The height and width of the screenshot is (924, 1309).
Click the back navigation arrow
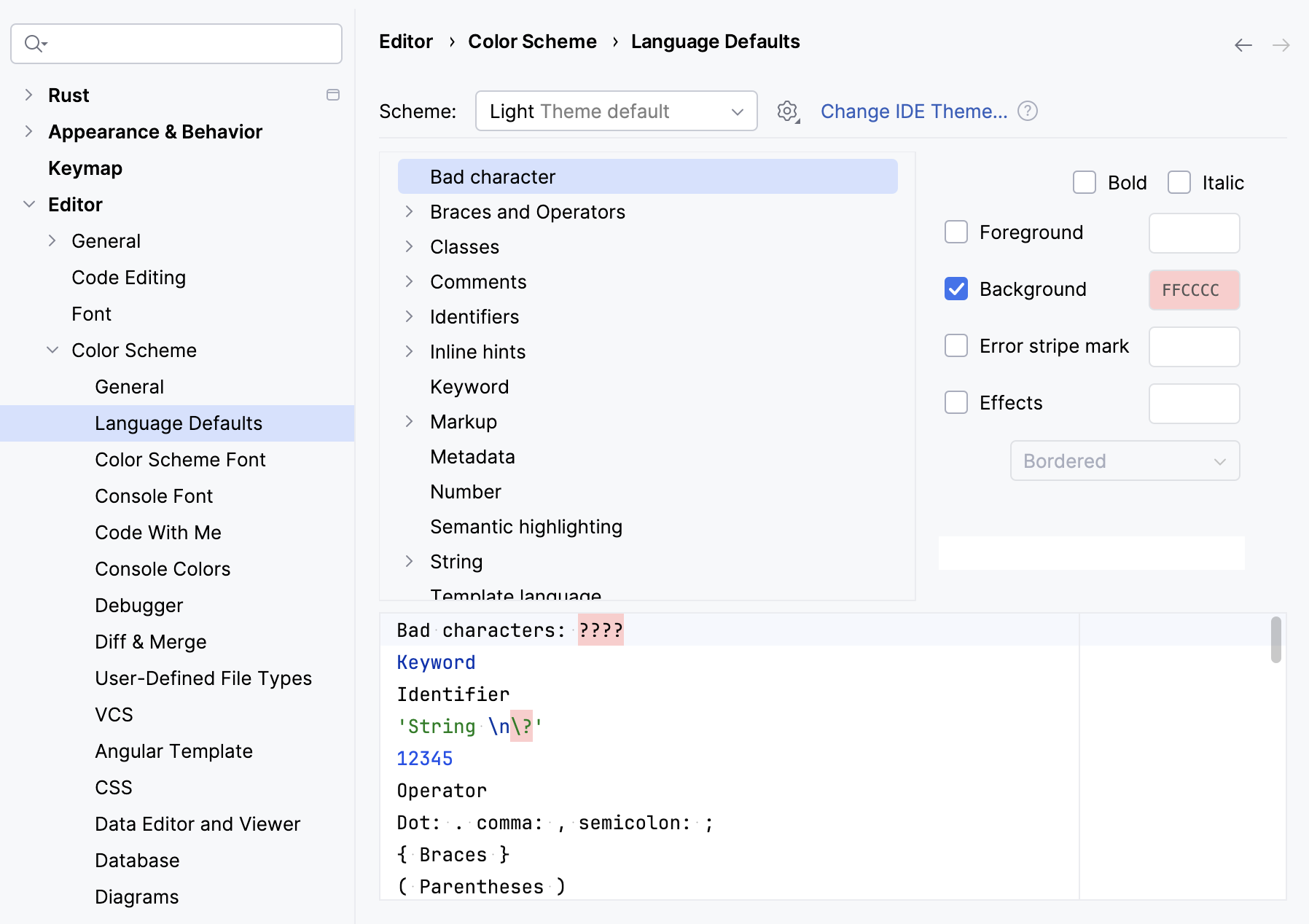click(1242, 44)
